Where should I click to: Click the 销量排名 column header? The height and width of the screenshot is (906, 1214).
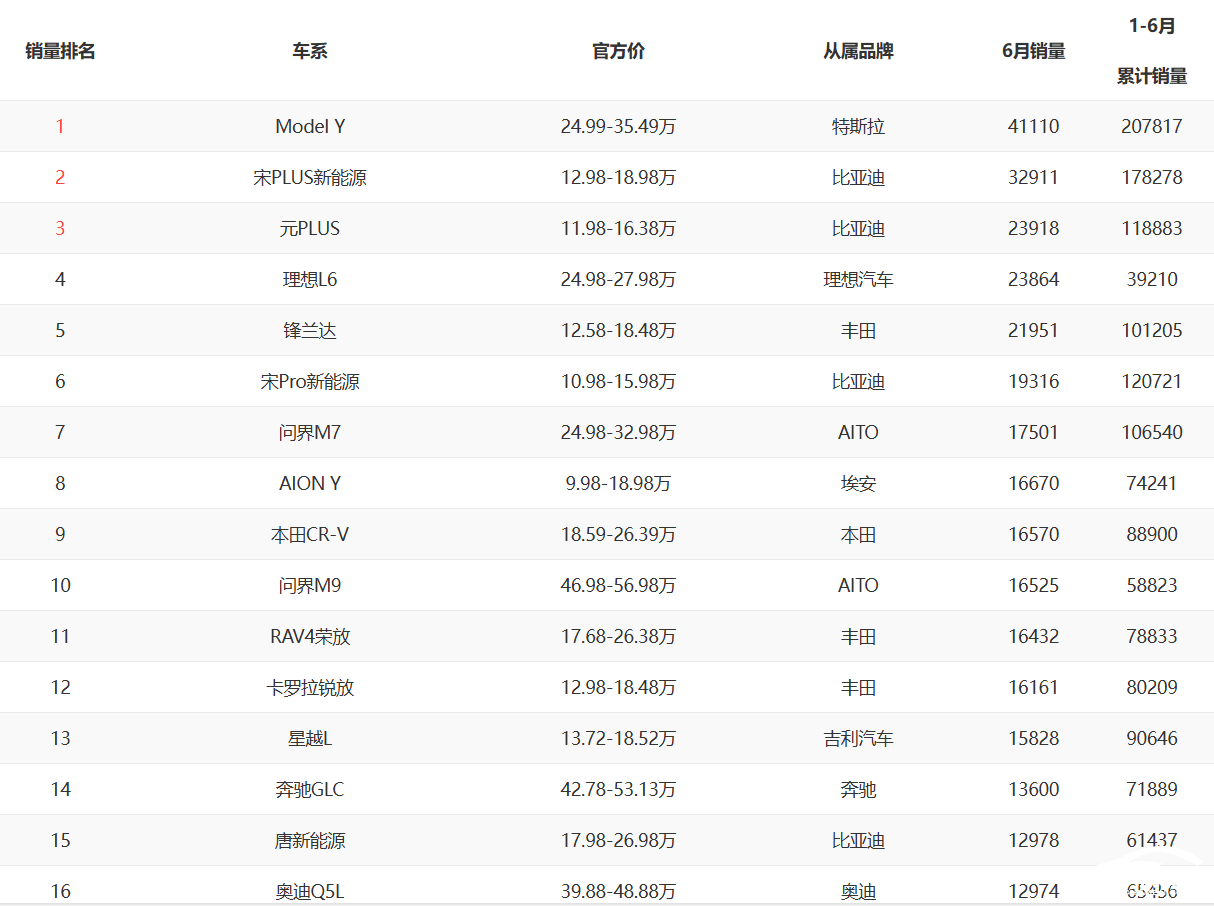pyautogui.click(x=60, y=51)
